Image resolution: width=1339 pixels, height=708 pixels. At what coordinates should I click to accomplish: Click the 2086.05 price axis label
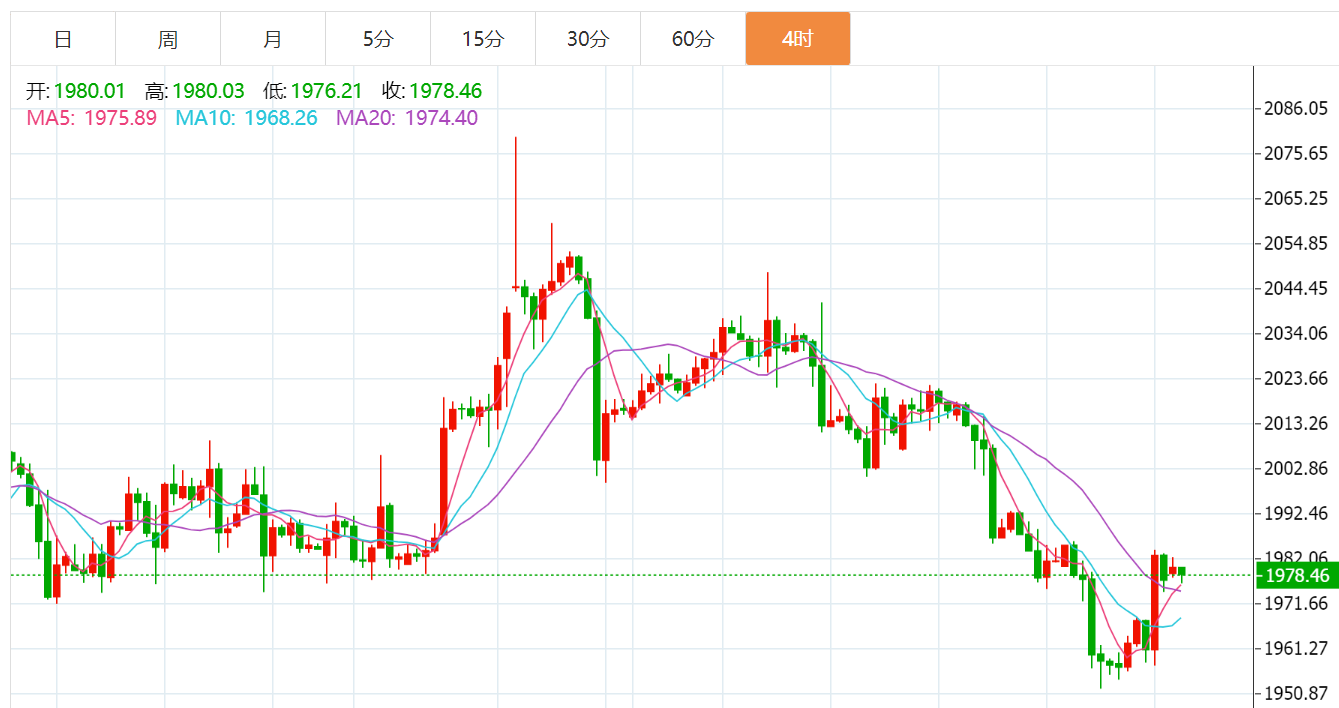point(1298,108)
